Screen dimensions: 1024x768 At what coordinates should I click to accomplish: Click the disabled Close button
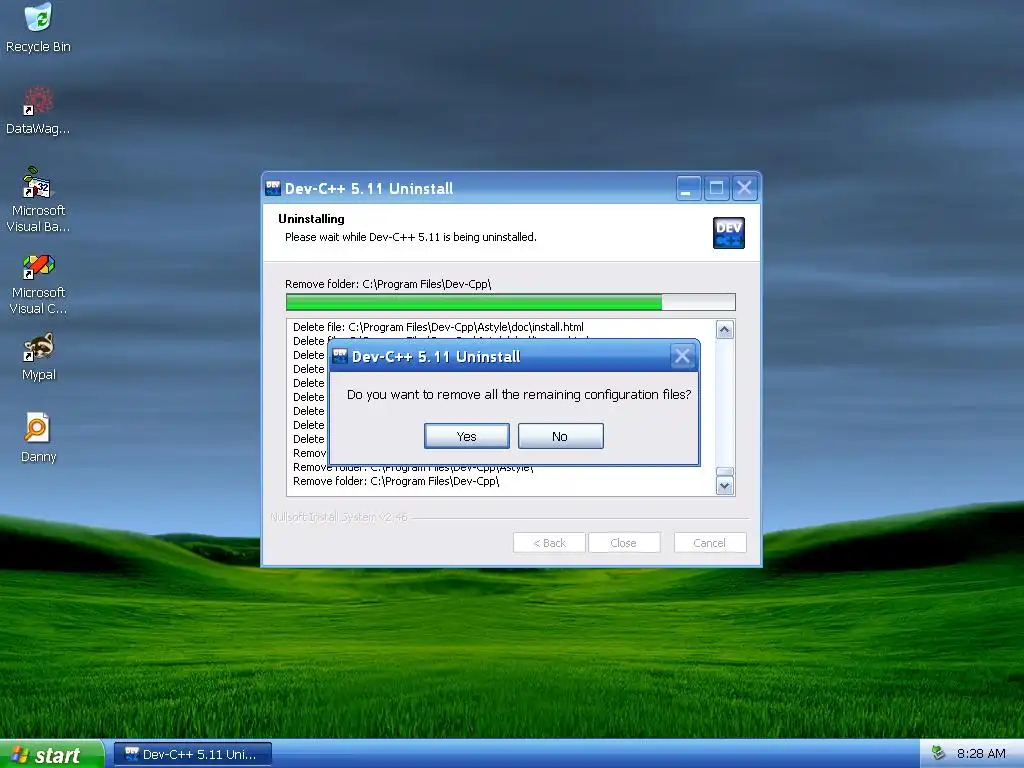click(624, 543)
